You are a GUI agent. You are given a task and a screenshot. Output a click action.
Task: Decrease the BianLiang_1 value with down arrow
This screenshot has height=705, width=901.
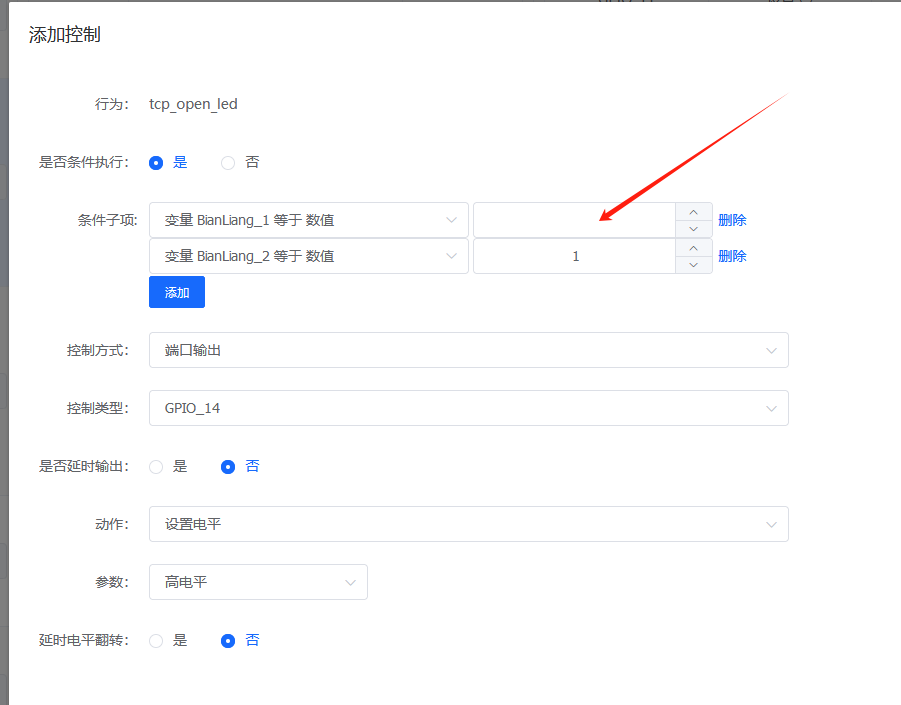pyautogui.click(x=694, y=229)
